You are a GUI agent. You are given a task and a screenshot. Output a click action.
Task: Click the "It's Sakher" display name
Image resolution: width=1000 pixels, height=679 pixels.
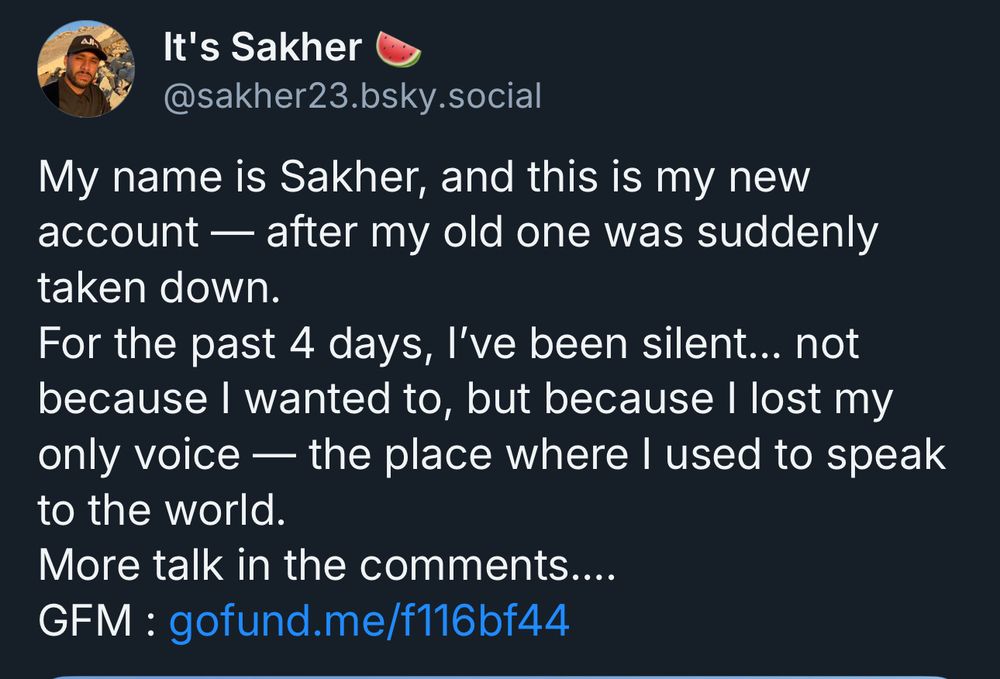262,47
